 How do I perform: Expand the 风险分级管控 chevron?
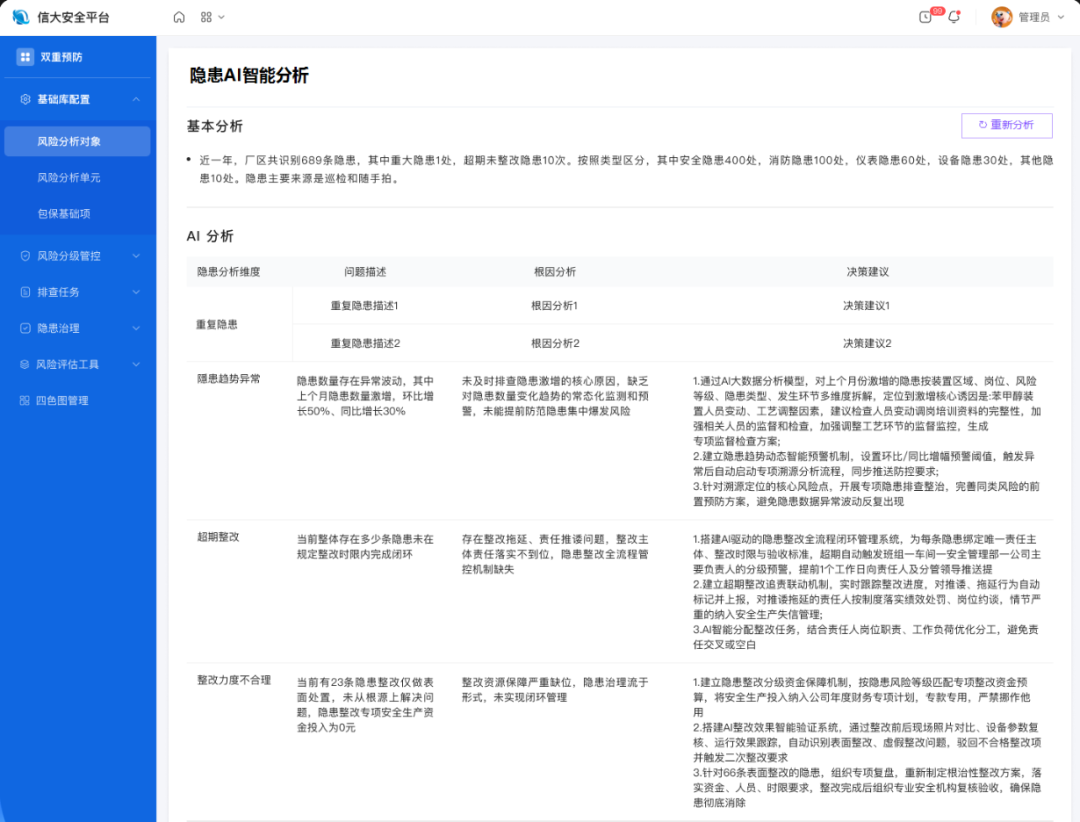(x=136, y=256)
